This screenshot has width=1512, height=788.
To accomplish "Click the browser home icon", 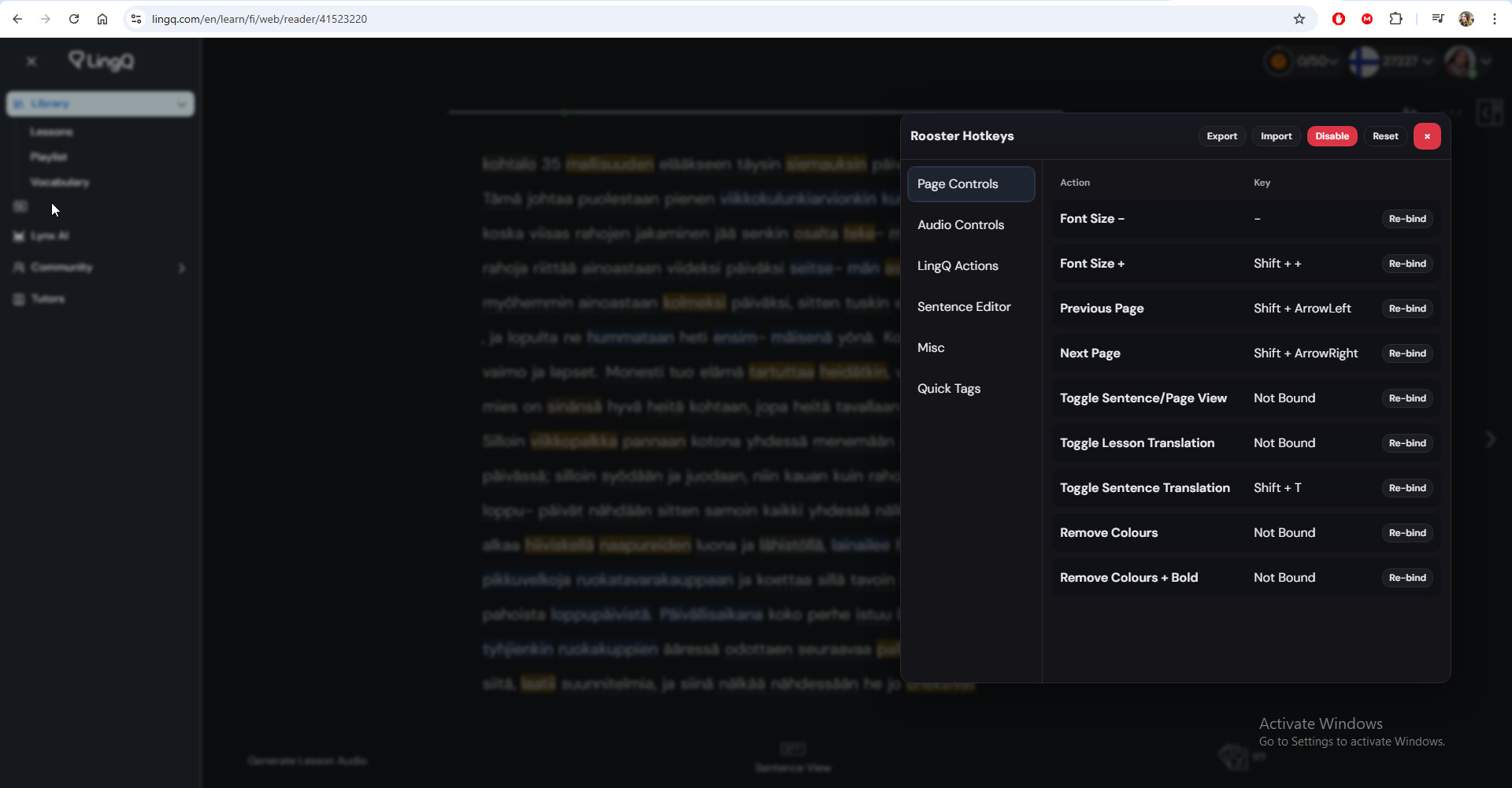I will [102, 19].
